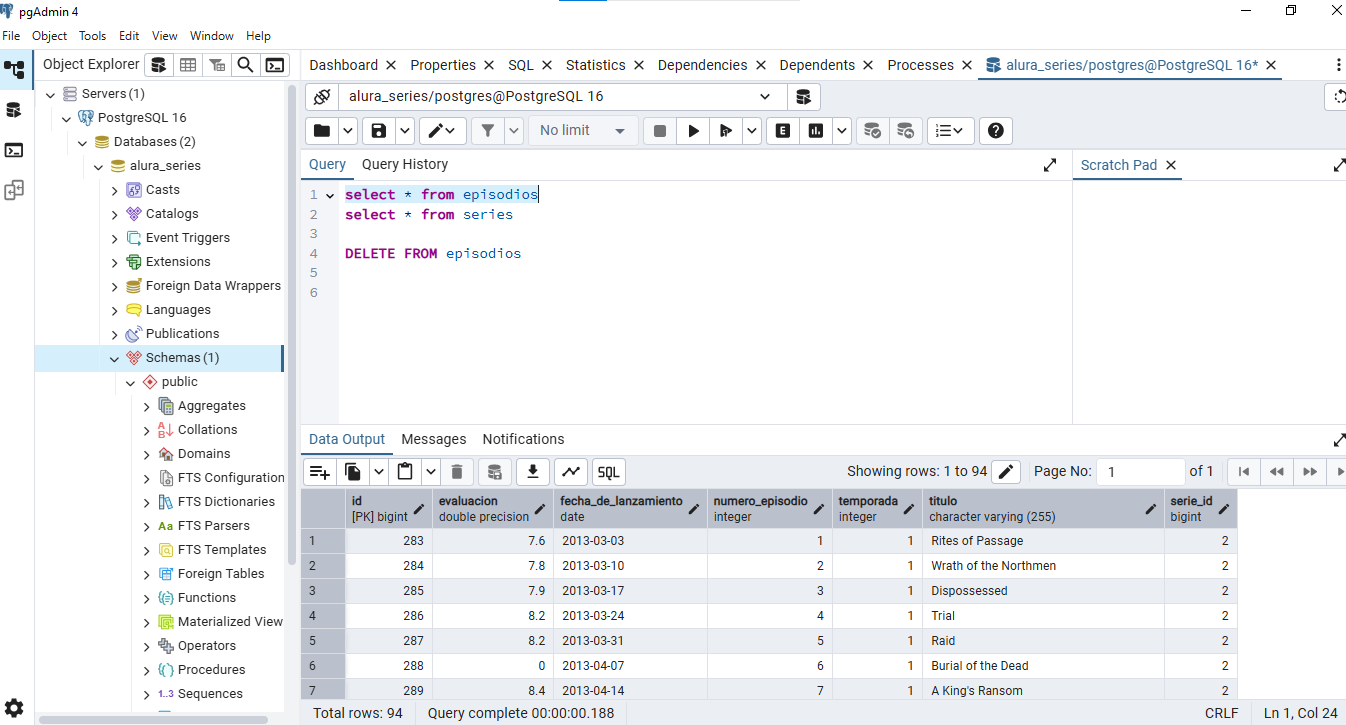This screenshot has height=725, width=1346.
Task: Click the connection status plug icon
Action: [x=322, y=97]
